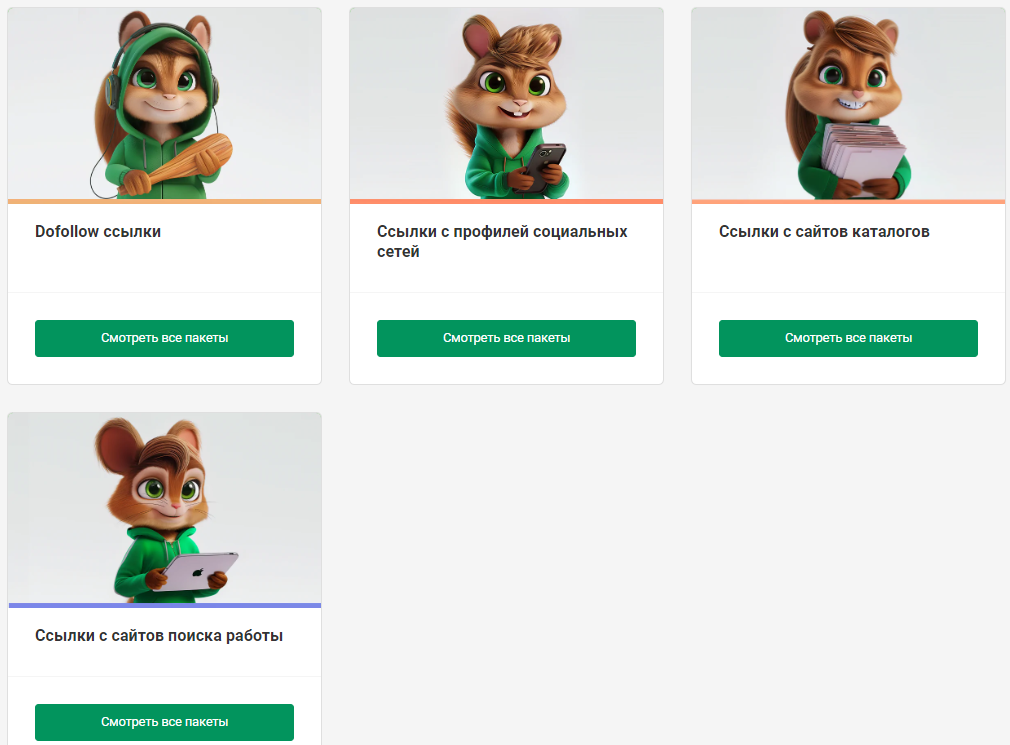Click the salmon stripe on catalog sites card
This screenshot has width=1010, height=745.
click(x=848, y=202)
